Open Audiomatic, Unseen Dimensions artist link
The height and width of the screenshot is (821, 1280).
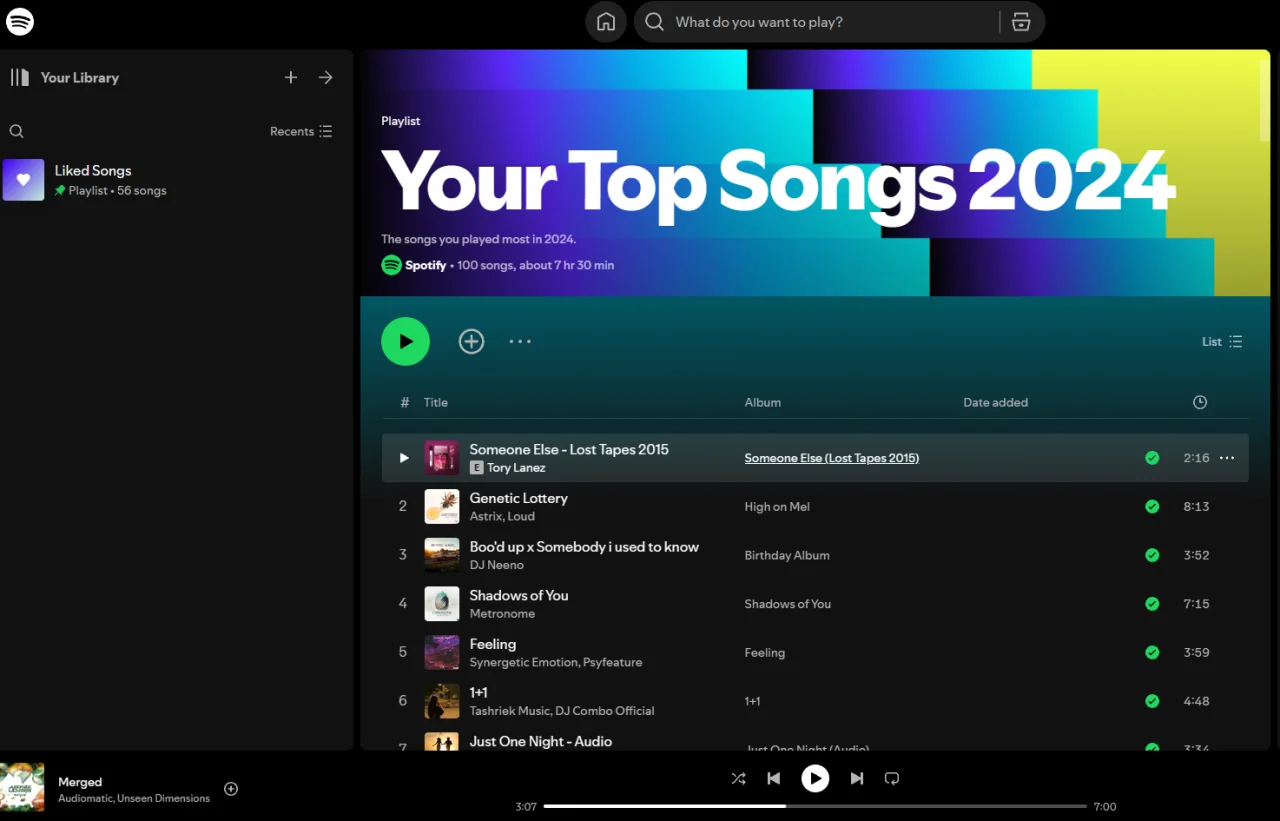pos(134,798)
